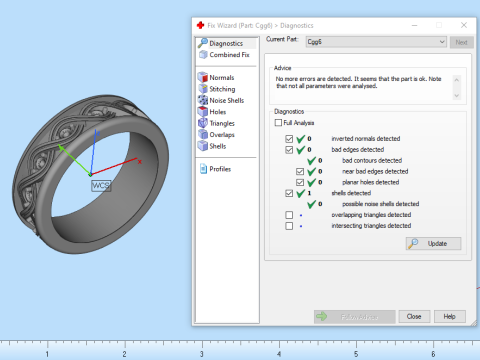
Task: Close the Fix Wizard dialog window
Action: (464, 25)
